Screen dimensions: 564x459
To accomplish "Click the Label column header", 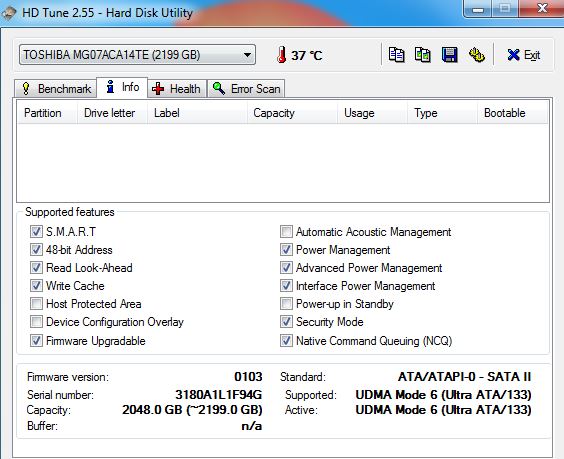I will tap(197, 113).
